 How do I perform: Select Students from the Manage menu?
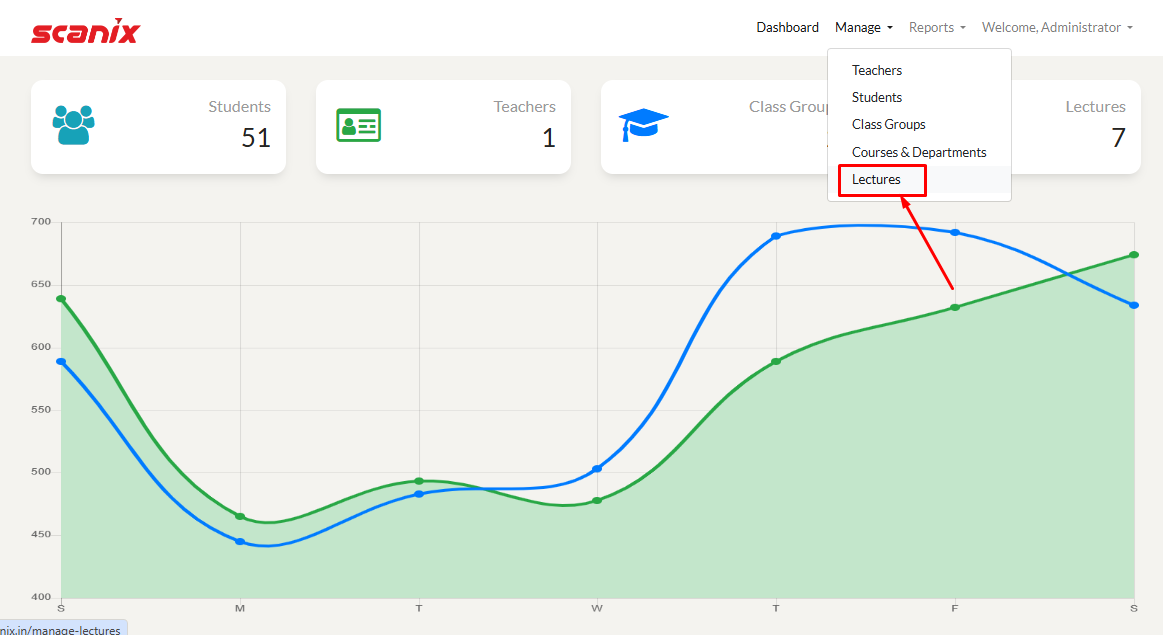coord(876,97)
